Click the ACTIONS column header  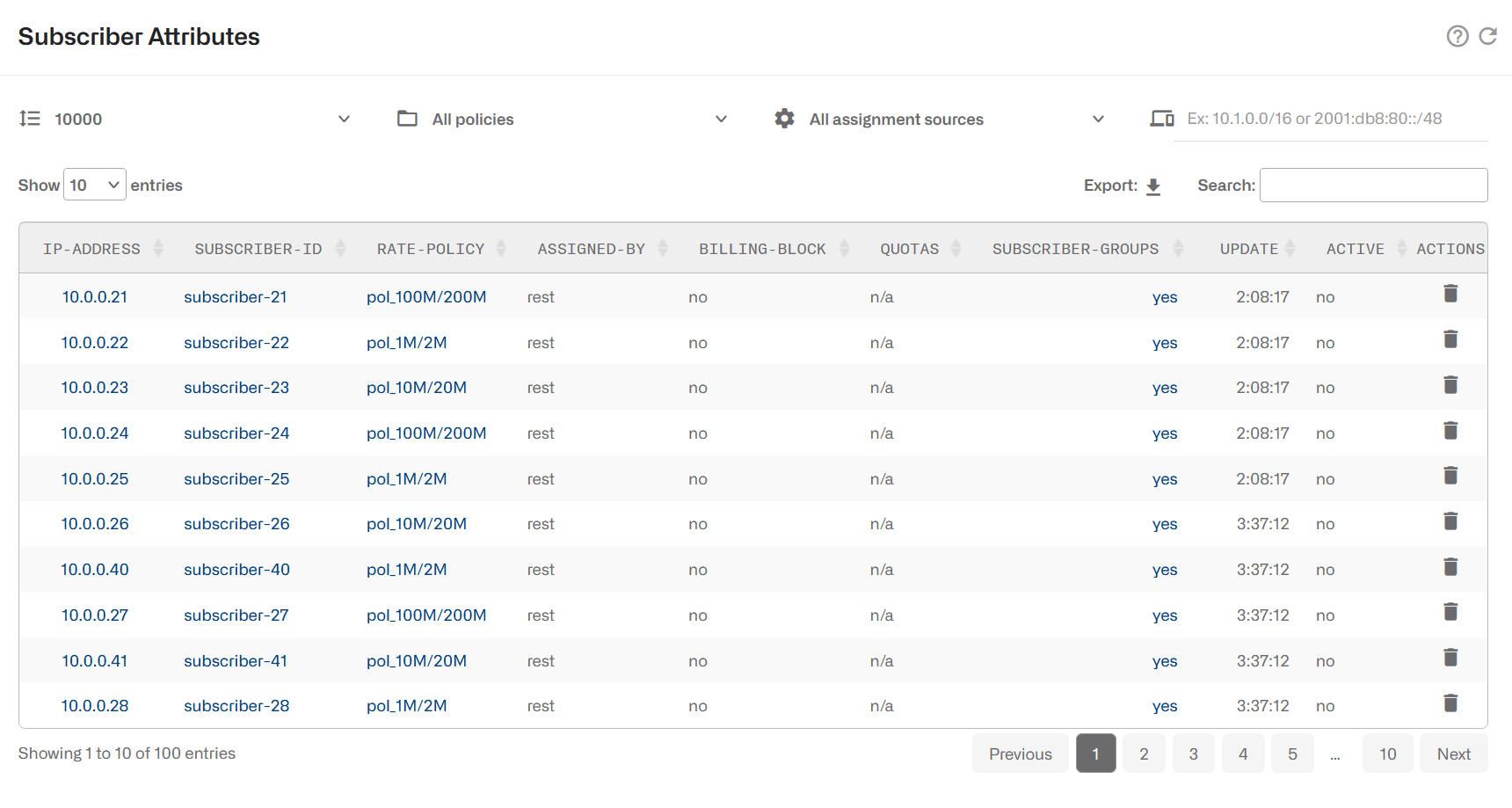(1450, 249)
